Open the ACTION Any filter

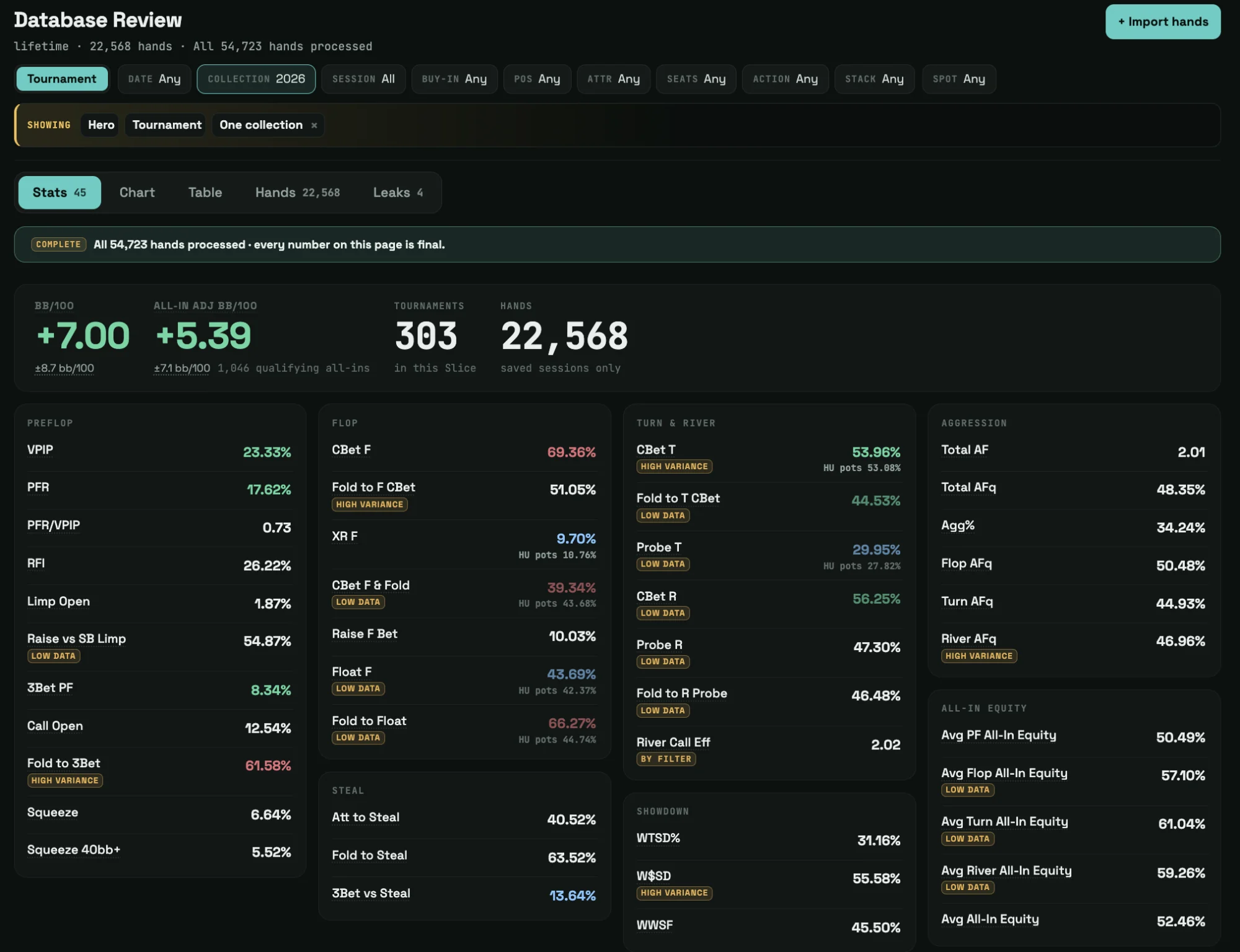click(x=786, y=79)
